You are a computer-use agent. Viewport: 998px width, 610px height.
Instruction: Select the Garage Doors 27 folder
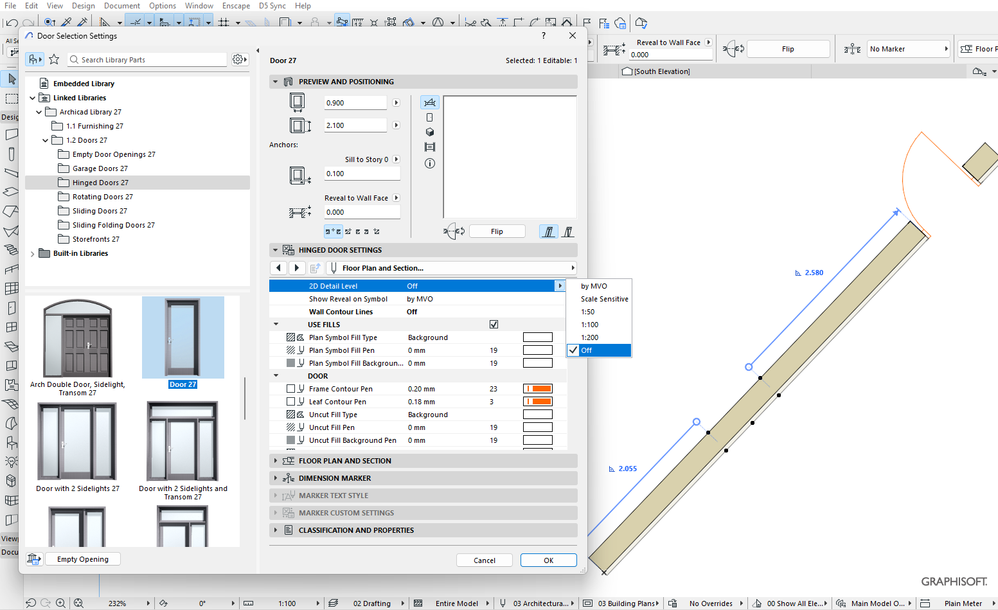coord(99,169)
